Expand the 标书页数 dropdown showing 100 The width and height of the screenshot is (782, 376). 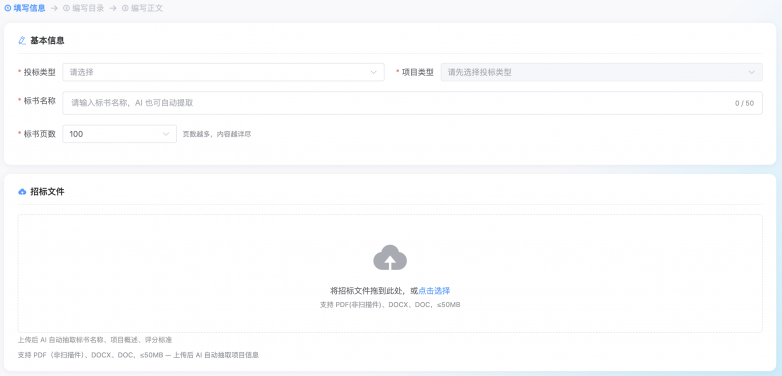[120, 134]
